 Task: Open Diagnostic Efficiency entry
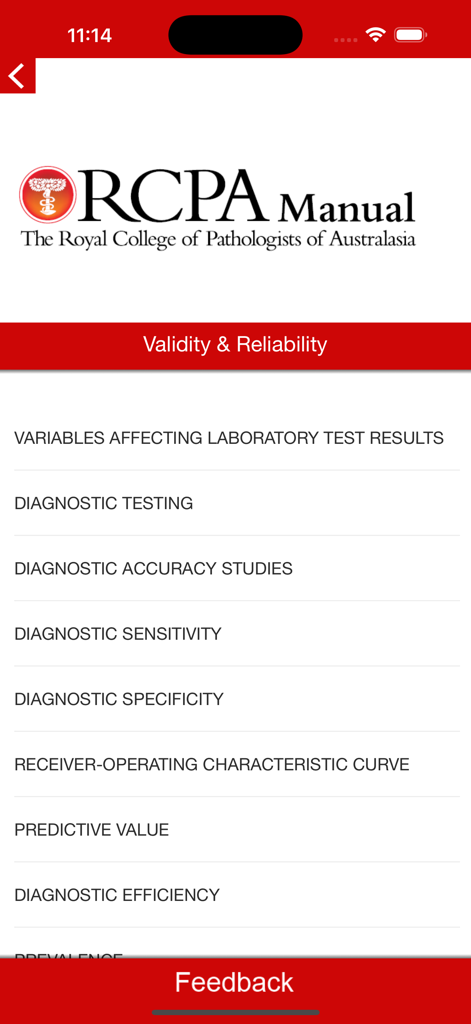[236, 895]
